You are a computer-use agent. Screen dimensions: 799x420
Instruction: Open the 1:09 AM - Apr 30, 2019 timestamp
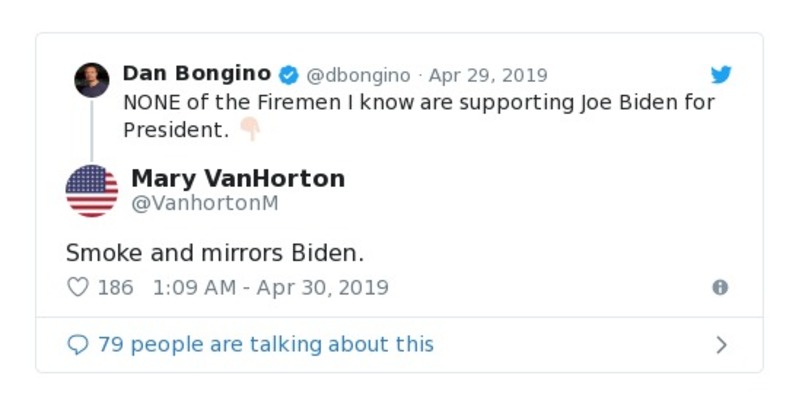[x=270, y=288]
